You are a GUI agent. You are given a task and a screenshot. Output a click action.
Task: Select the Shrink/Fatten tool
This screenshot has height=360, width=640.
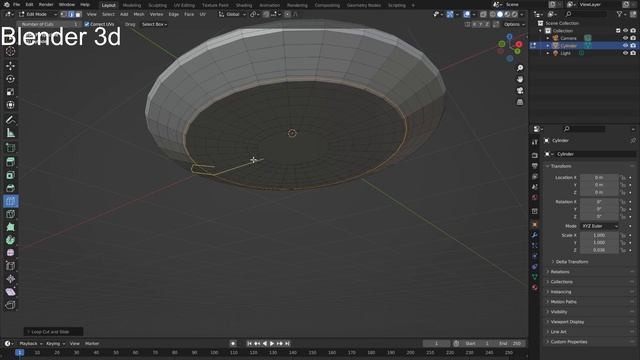point(11,279)
